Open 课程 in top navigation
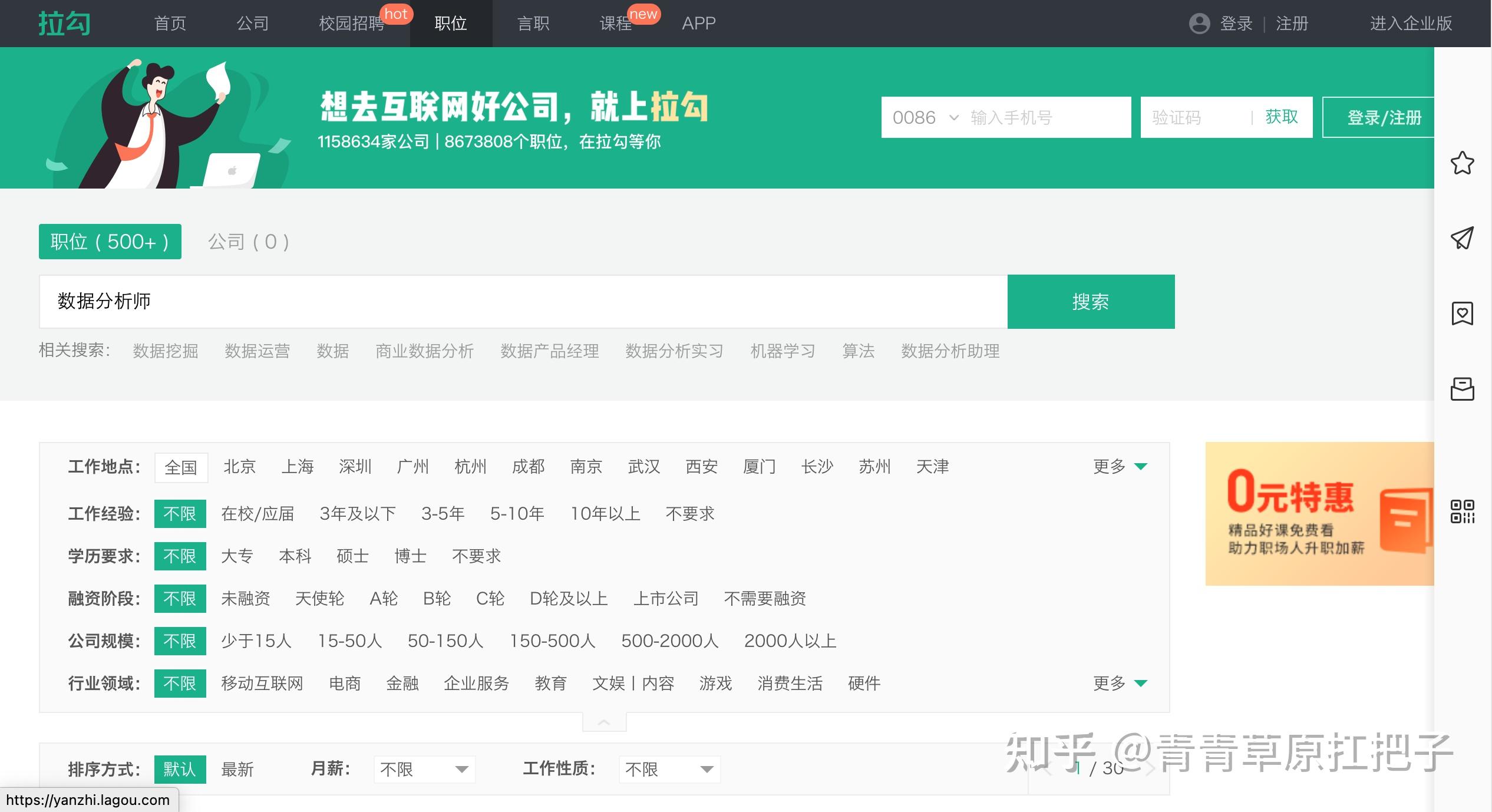The width and height of the screenshot is (1492, 812). tap(616, 24)
